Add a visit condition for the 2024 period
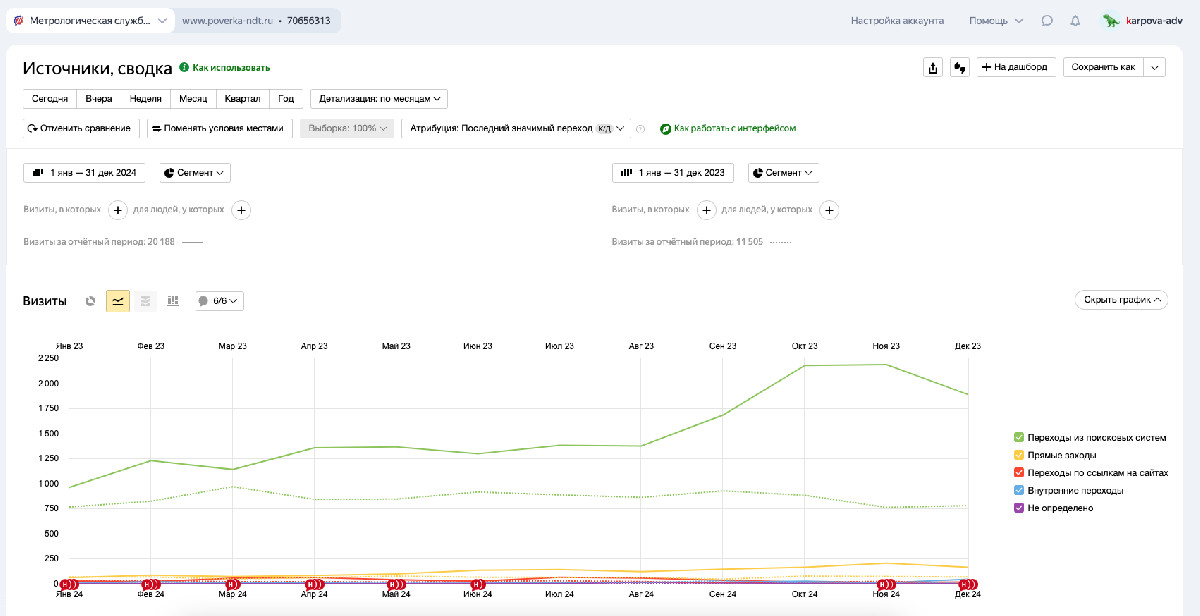1200x616 pixels. pos(116,210)
